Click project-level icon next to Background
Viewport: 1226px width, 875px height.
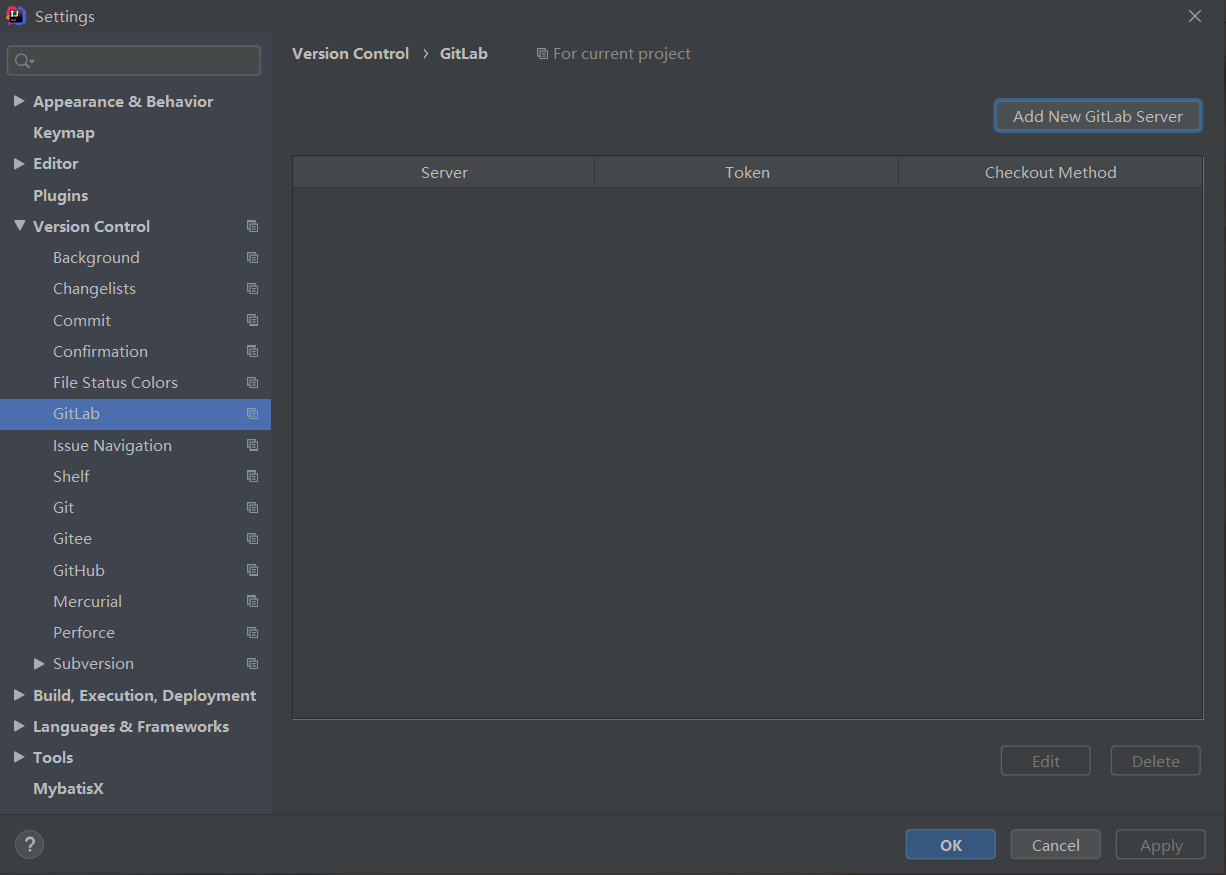pyautogui.click(x=252, y=257)
